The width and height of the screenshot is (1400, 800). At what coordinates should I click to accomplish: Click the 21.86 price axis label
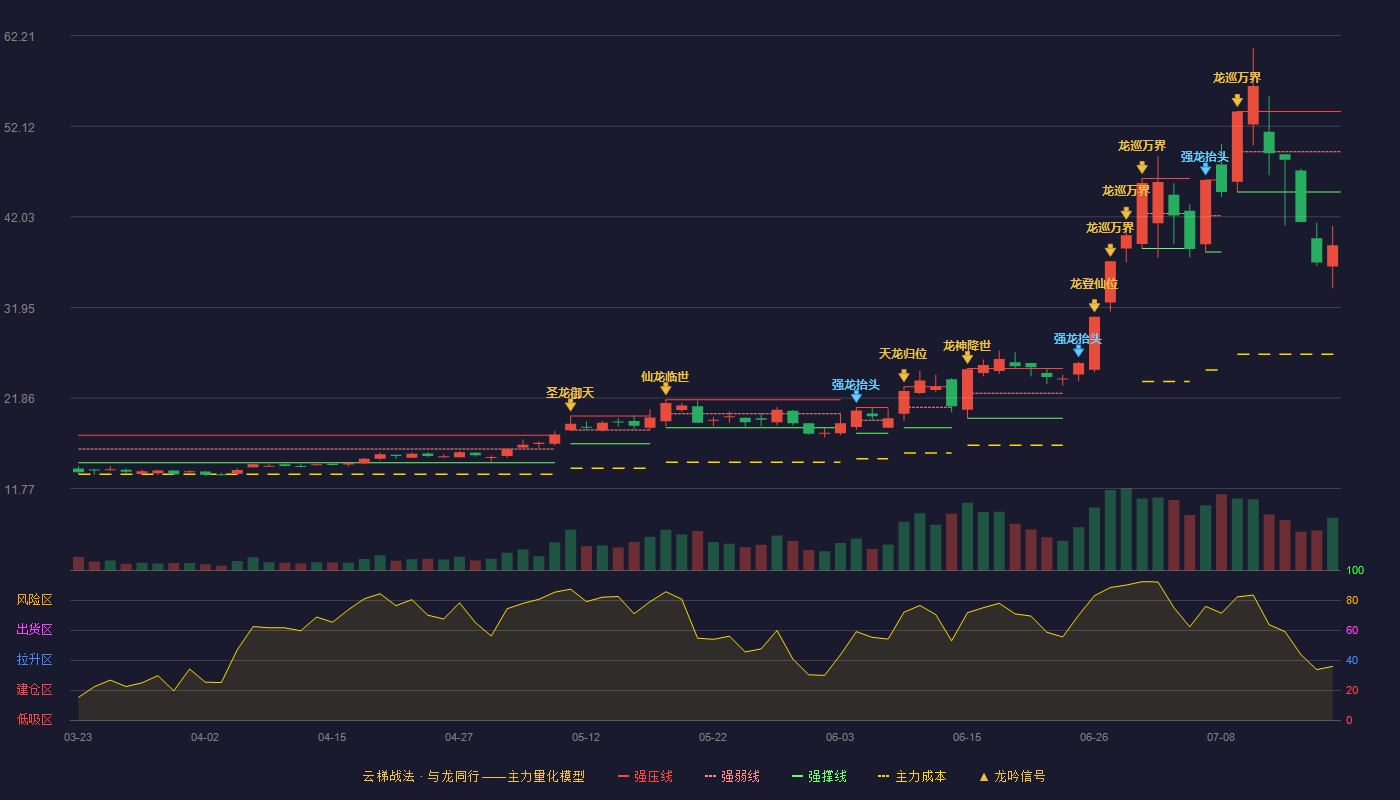click(x=19, y=398)
